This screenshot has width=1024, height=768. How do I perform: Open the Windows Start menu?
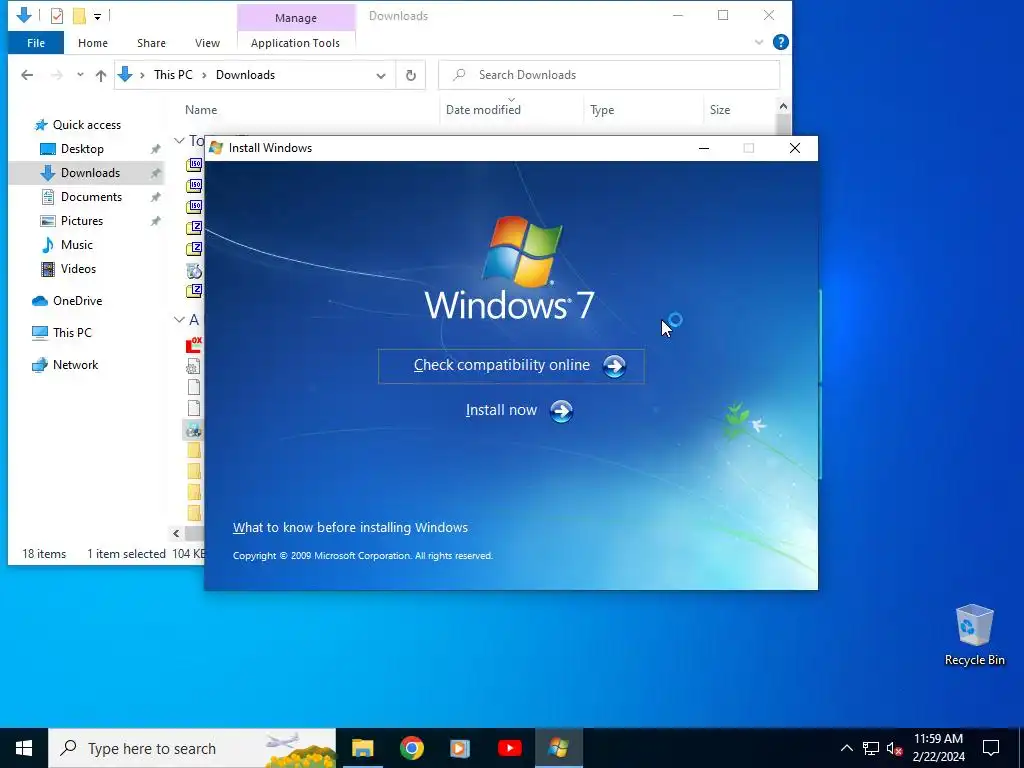pyautogui.click(x=24, y=748)
